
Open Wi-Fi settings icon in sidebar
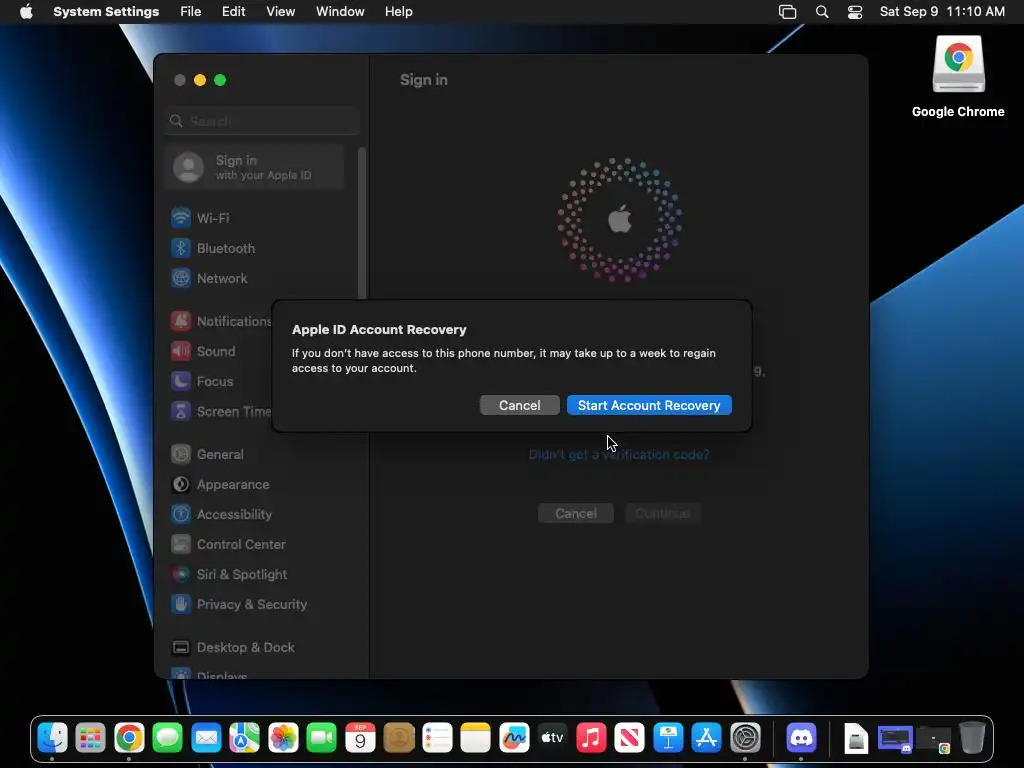pos(181,218)
